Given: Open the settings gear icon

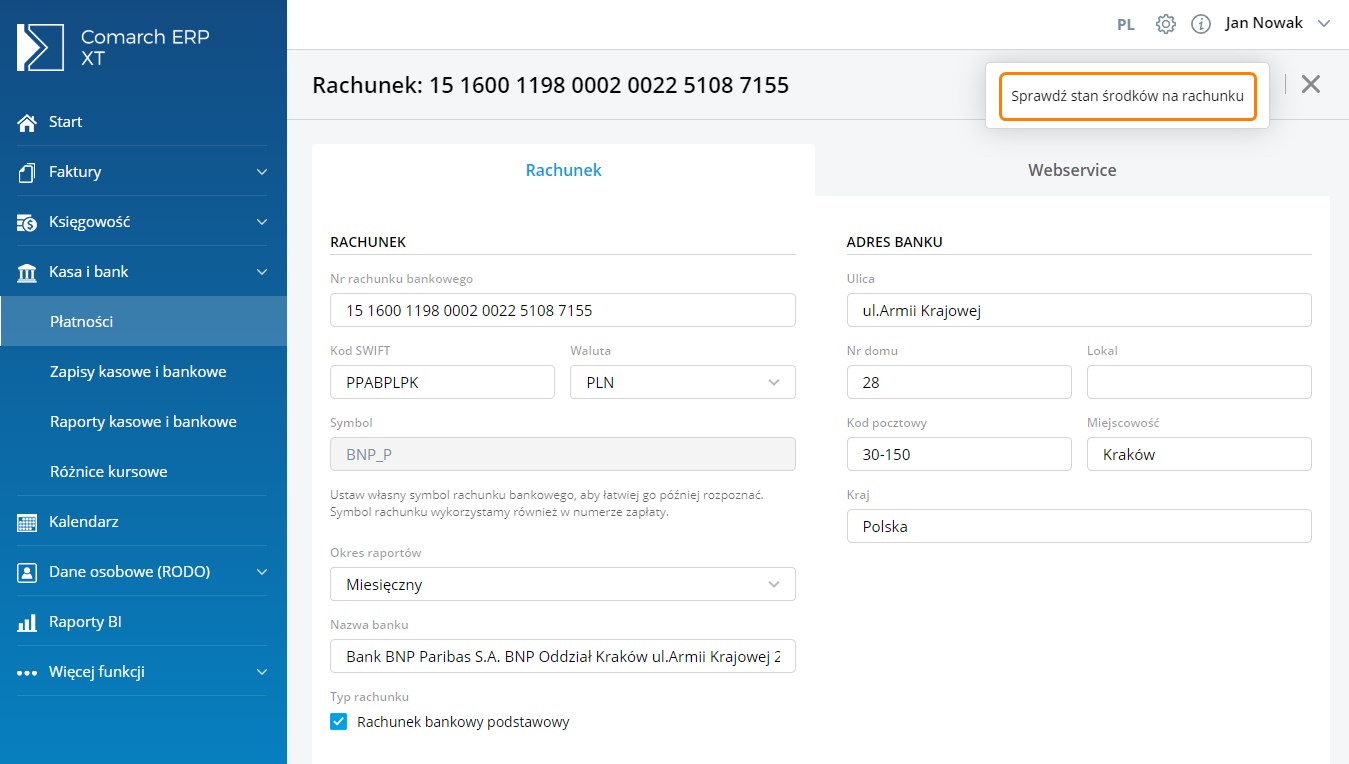Looking at the screenshot, I should (1165, 24).
